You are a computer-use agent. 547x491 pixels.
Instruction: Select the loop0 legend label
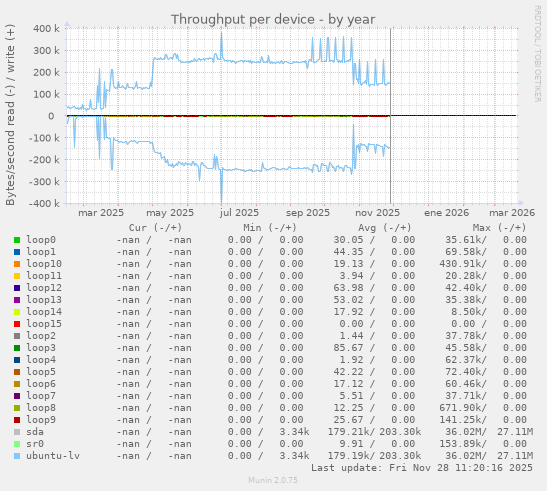coord(41,240)
